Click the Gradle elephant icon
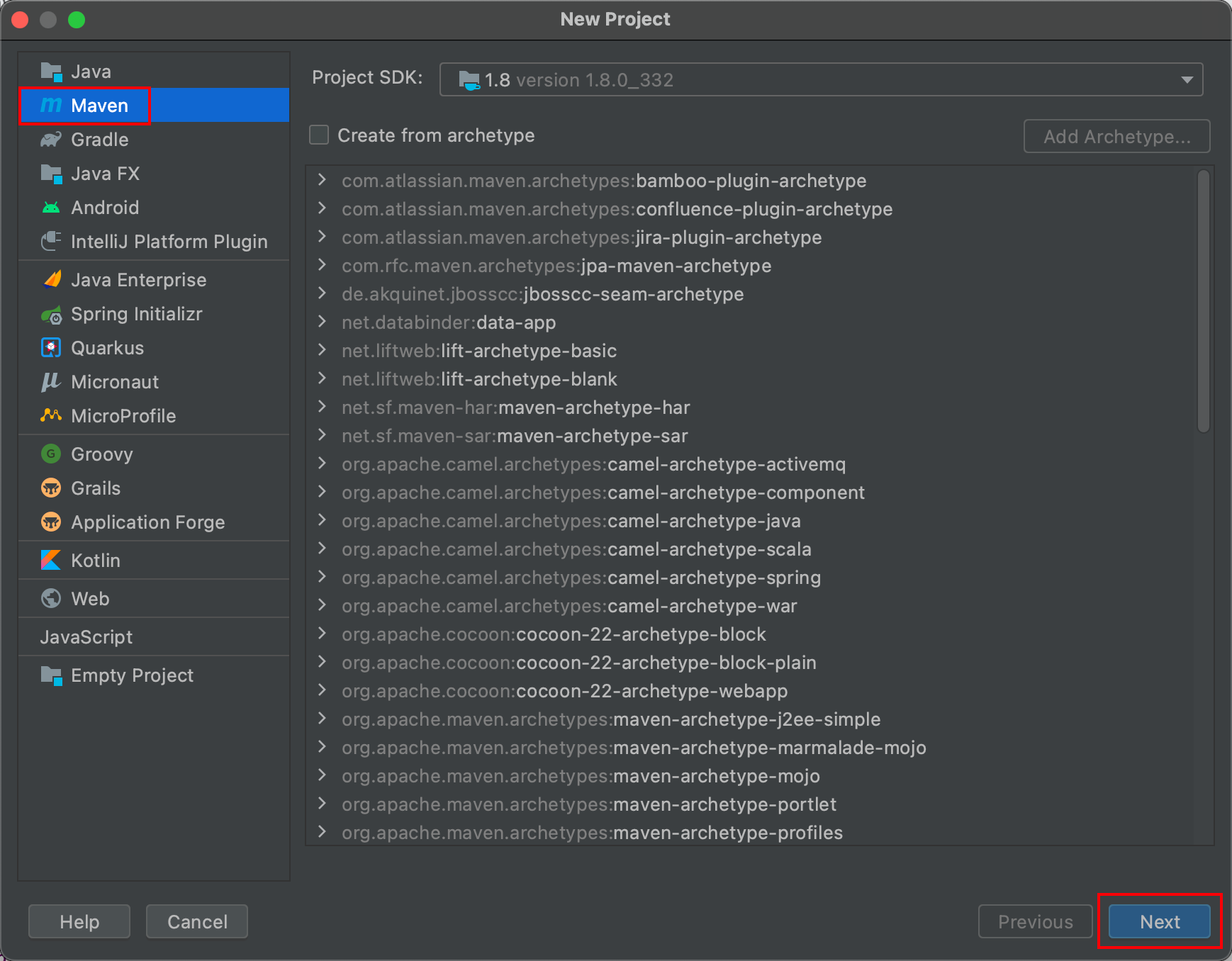Viewport: 1232px width, 961px height. coord(51,140)
